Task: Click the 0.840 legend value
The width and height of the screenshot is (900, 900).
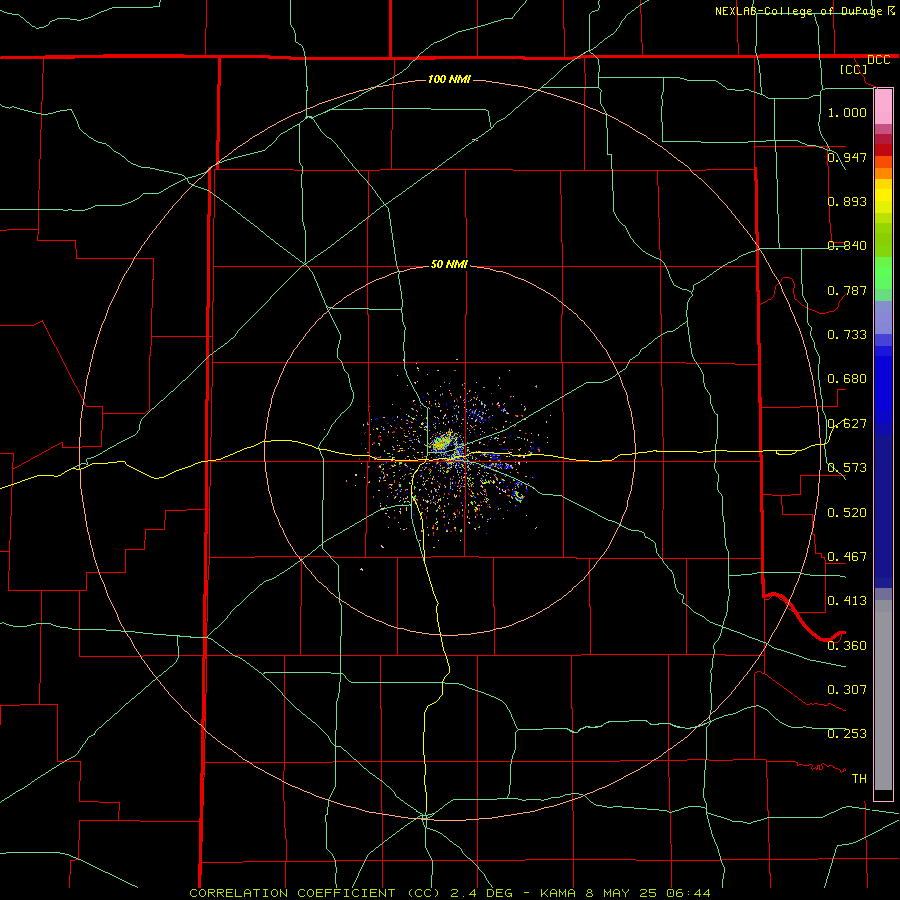Action: click(847, 245)
